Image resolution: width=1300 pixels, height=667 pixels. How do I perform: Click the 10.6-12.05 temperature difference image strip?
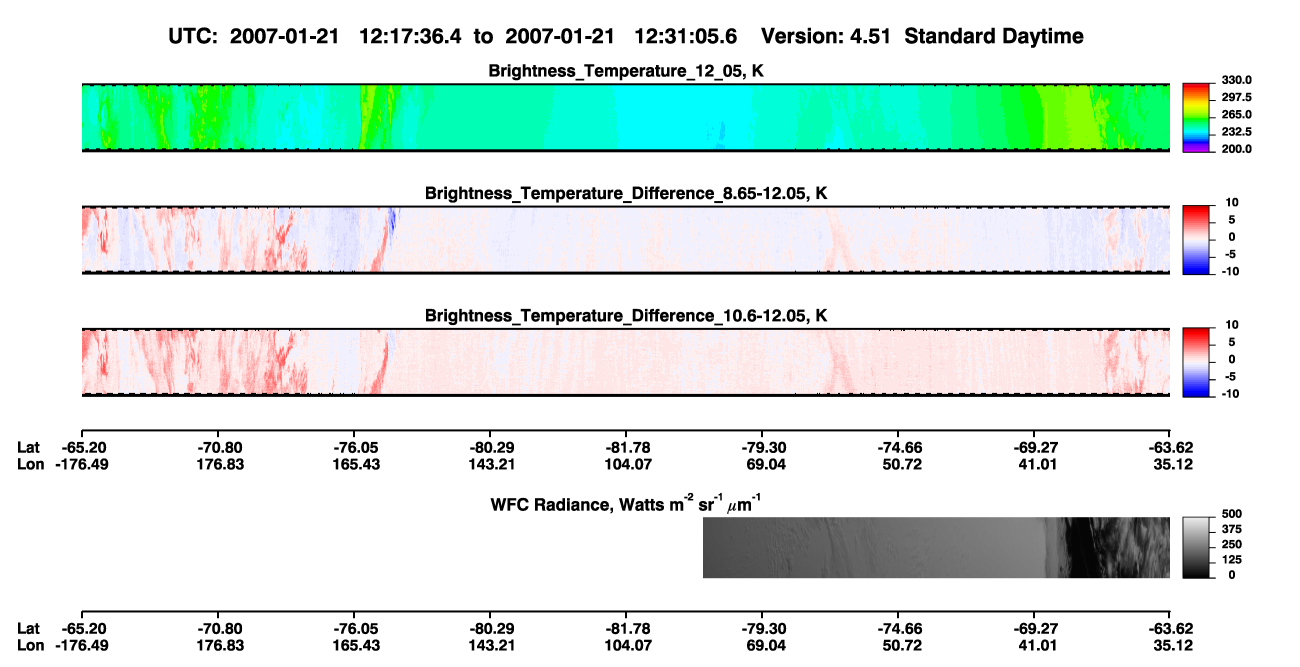(626, 363)
